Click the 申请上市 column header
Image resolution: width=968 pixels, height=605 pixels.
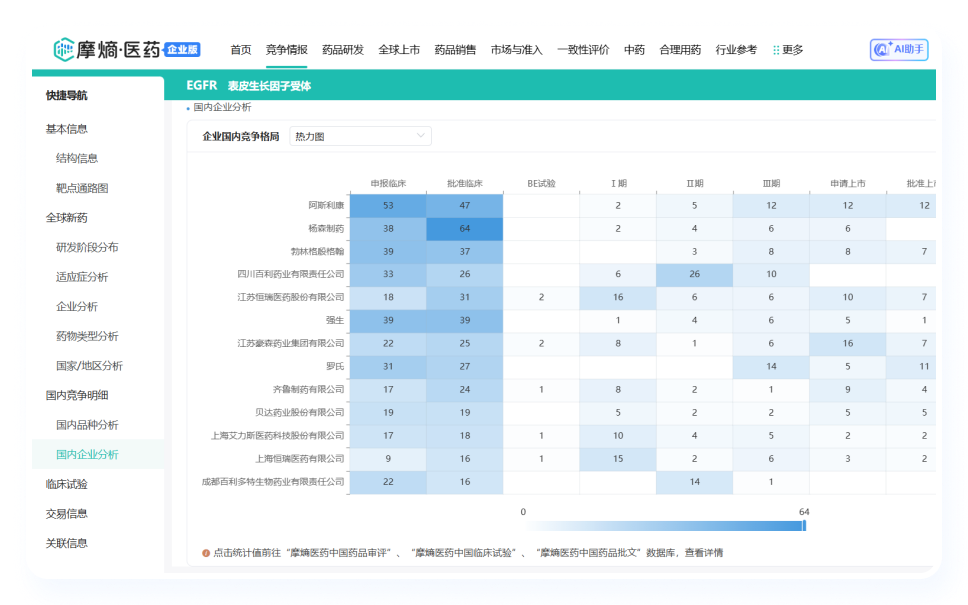pyautogui.click(x=848, y=183)
